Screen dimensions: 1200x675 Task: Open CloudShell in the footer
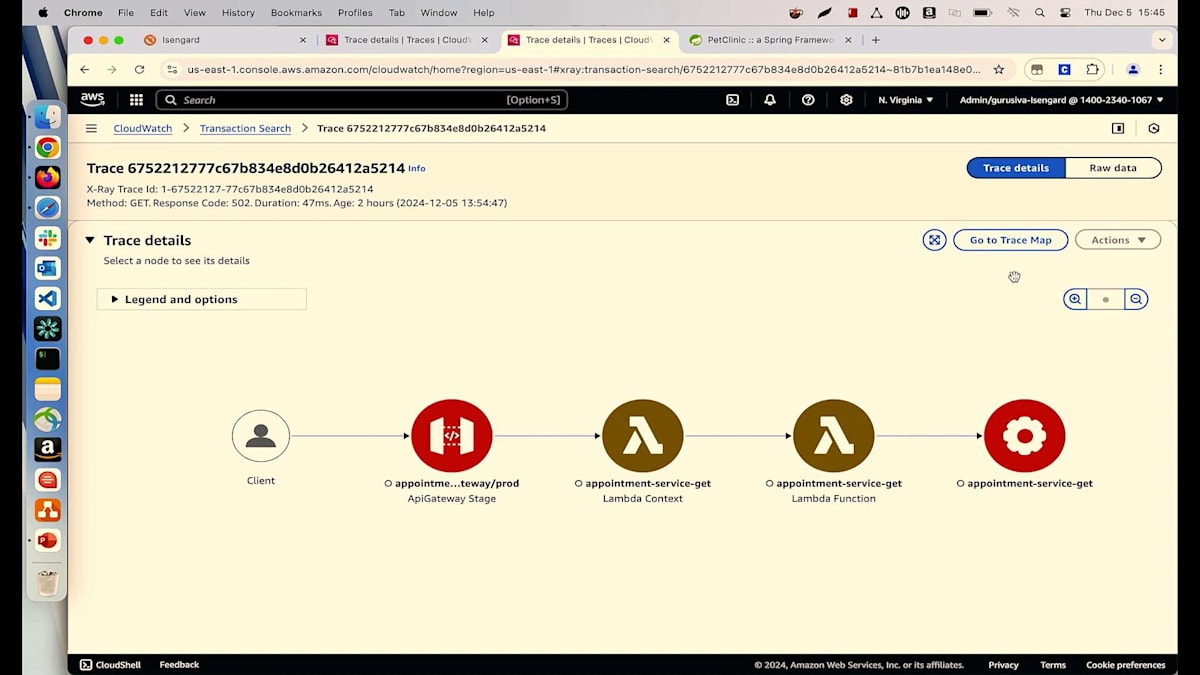coord(110,665)
